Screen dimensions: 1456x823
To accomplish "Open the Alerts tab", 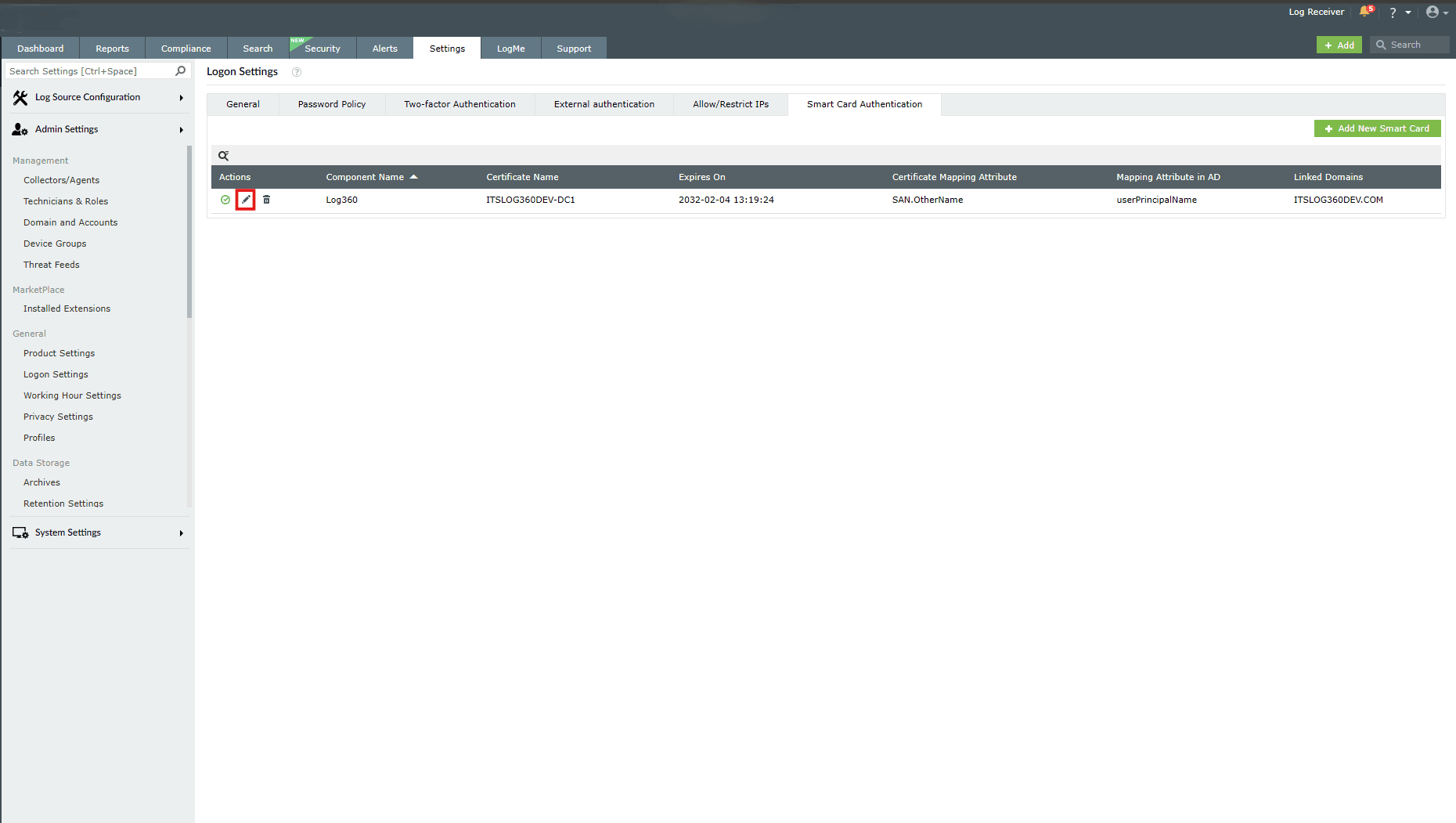I will pos(384,48).
